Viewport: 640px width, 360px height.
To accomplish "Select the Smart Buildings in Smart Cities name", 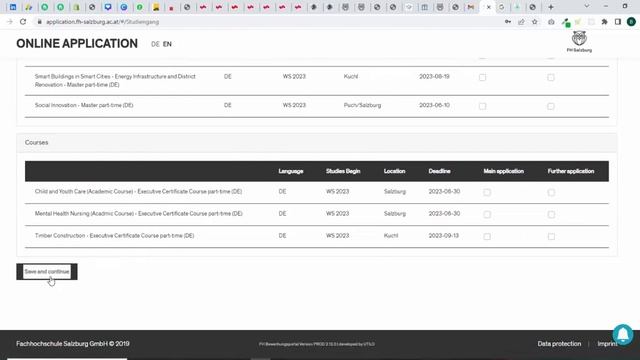I will [x=115, y=80].
